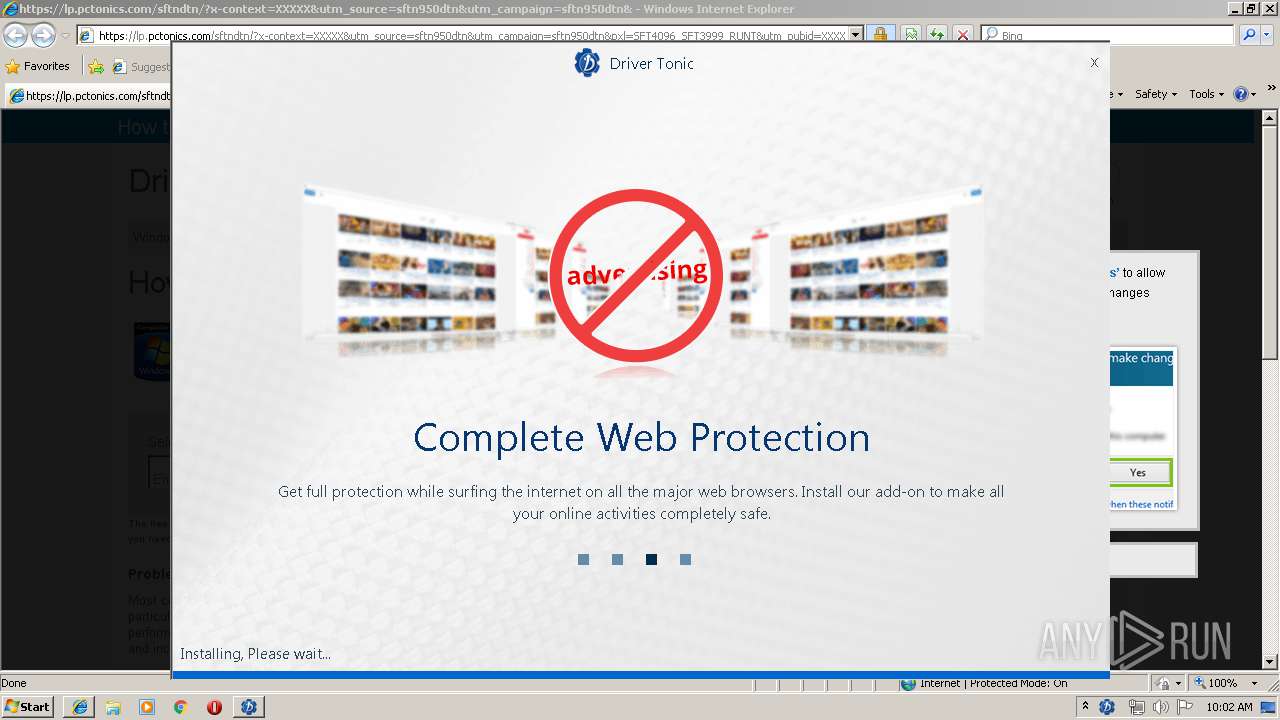This screenshot has width=1280, height=720.
Task: Expand the address bar dropdown arrow
Action: coord(855,35)
